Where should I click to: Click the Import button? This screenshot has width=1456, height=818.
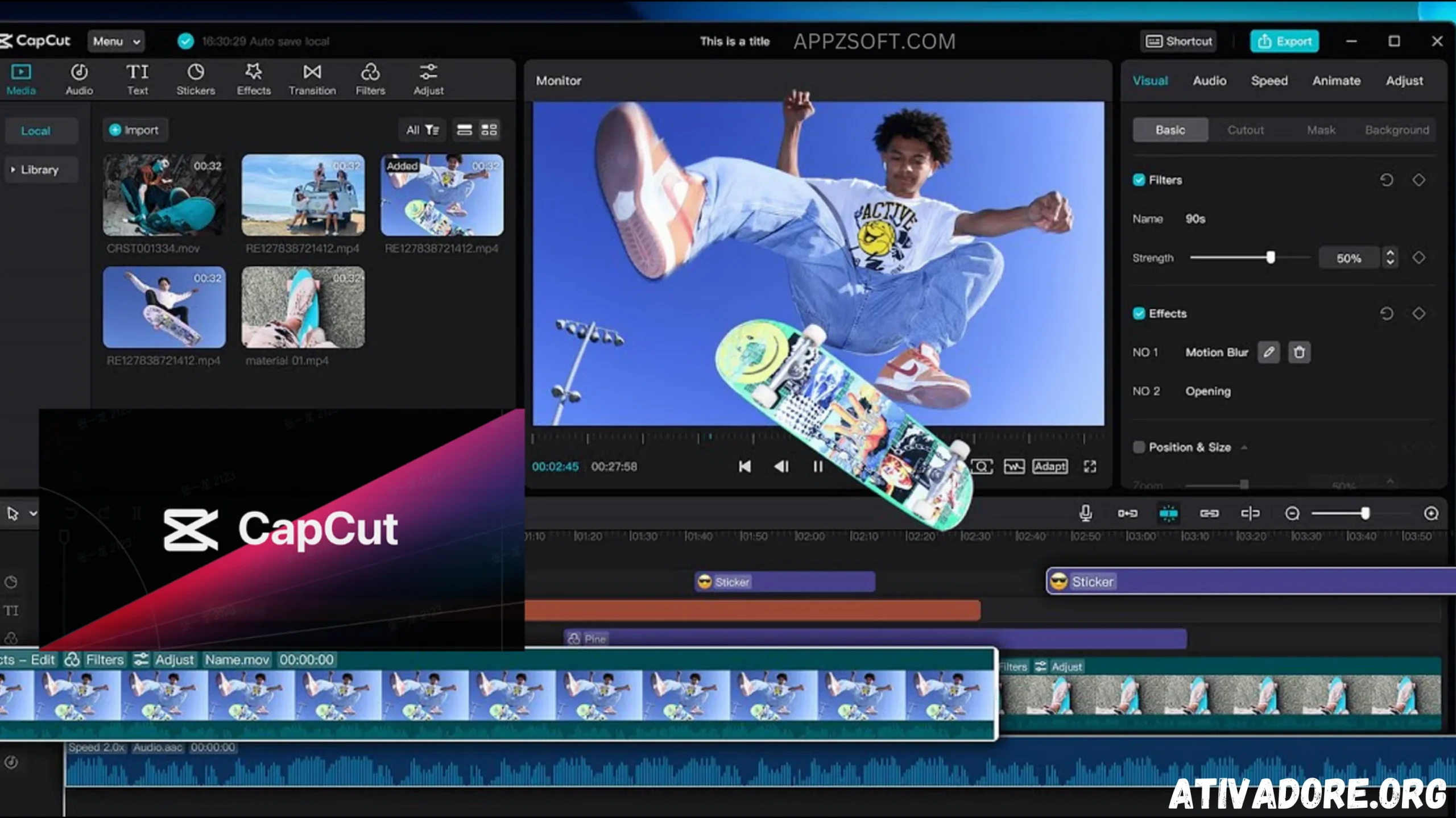pos(135,130)
